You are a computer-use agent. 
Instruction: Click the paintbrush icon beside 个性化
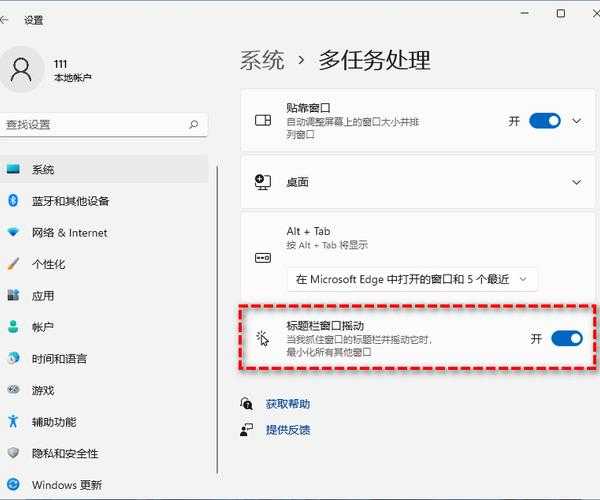[13, 264]
